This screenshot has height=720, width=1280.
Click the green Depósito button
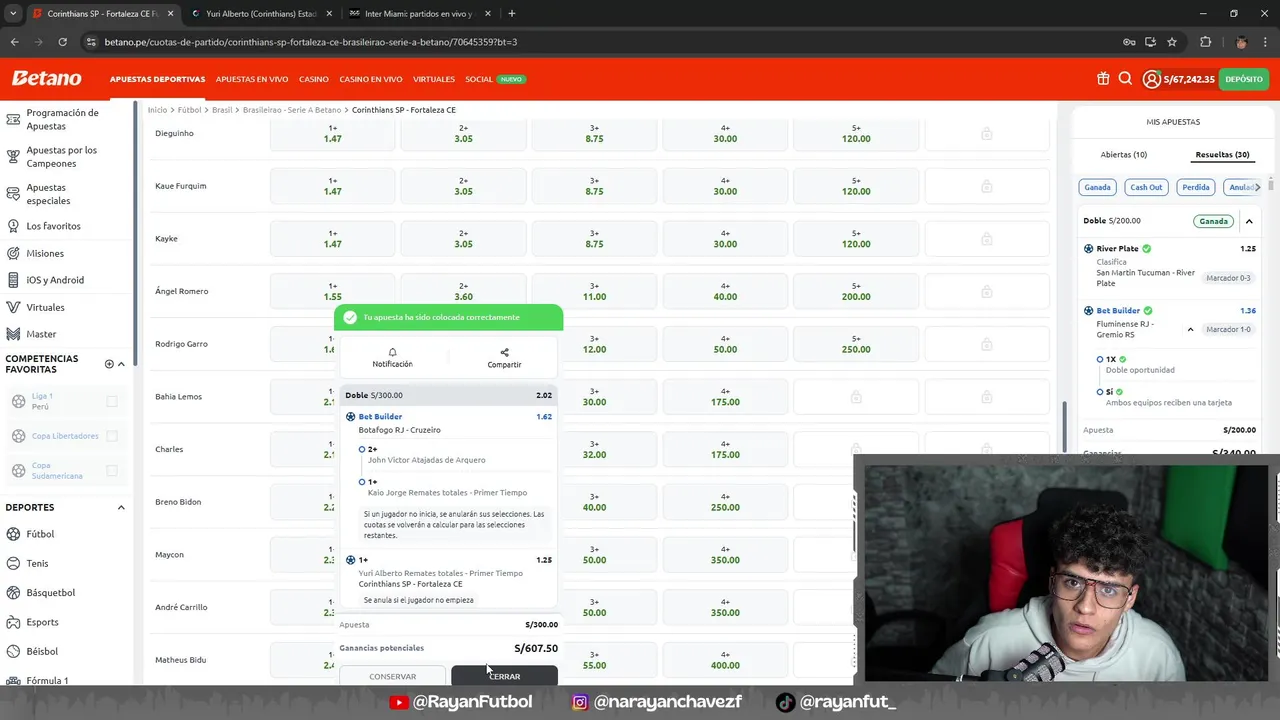pos(1244,79)
